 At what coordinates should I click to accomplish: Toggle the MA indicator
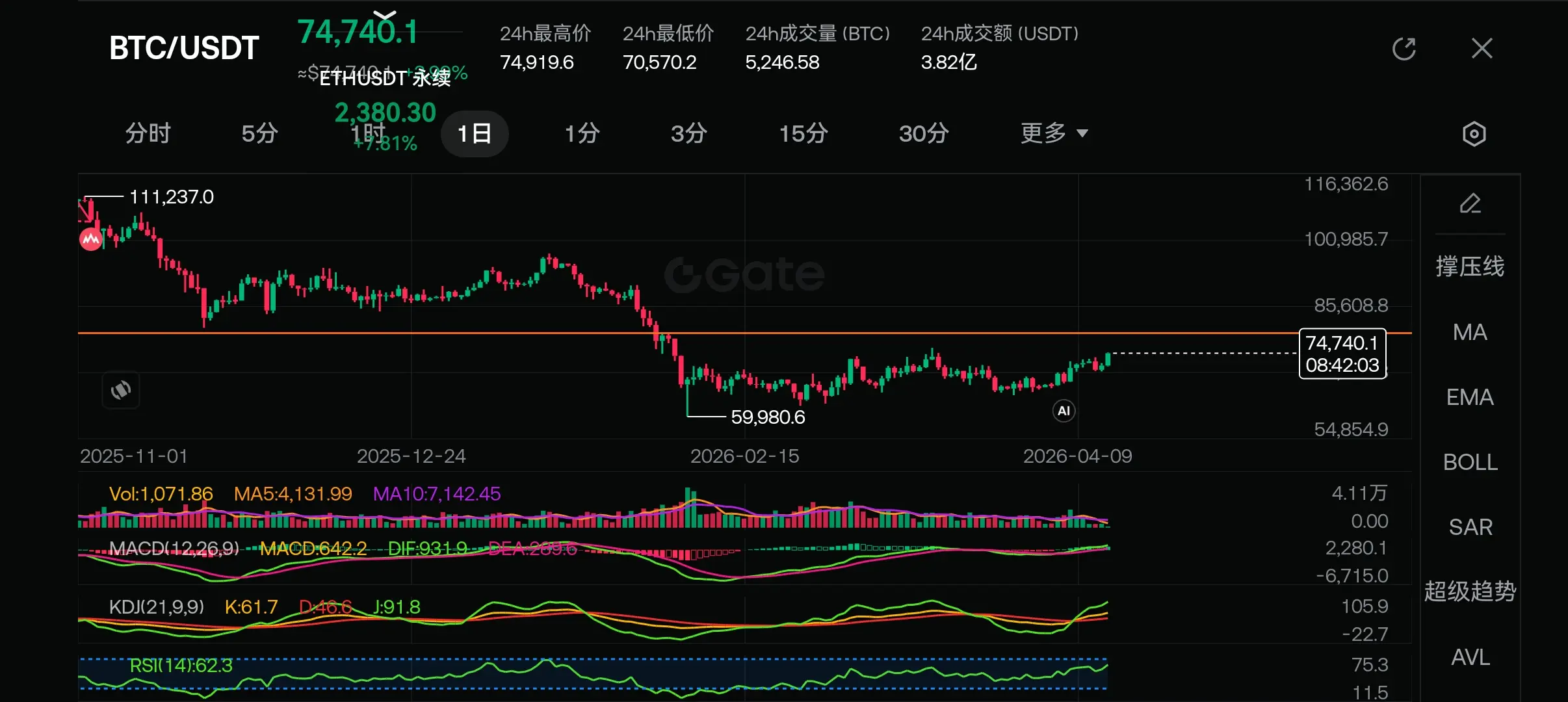click(x=1470, y=332)
